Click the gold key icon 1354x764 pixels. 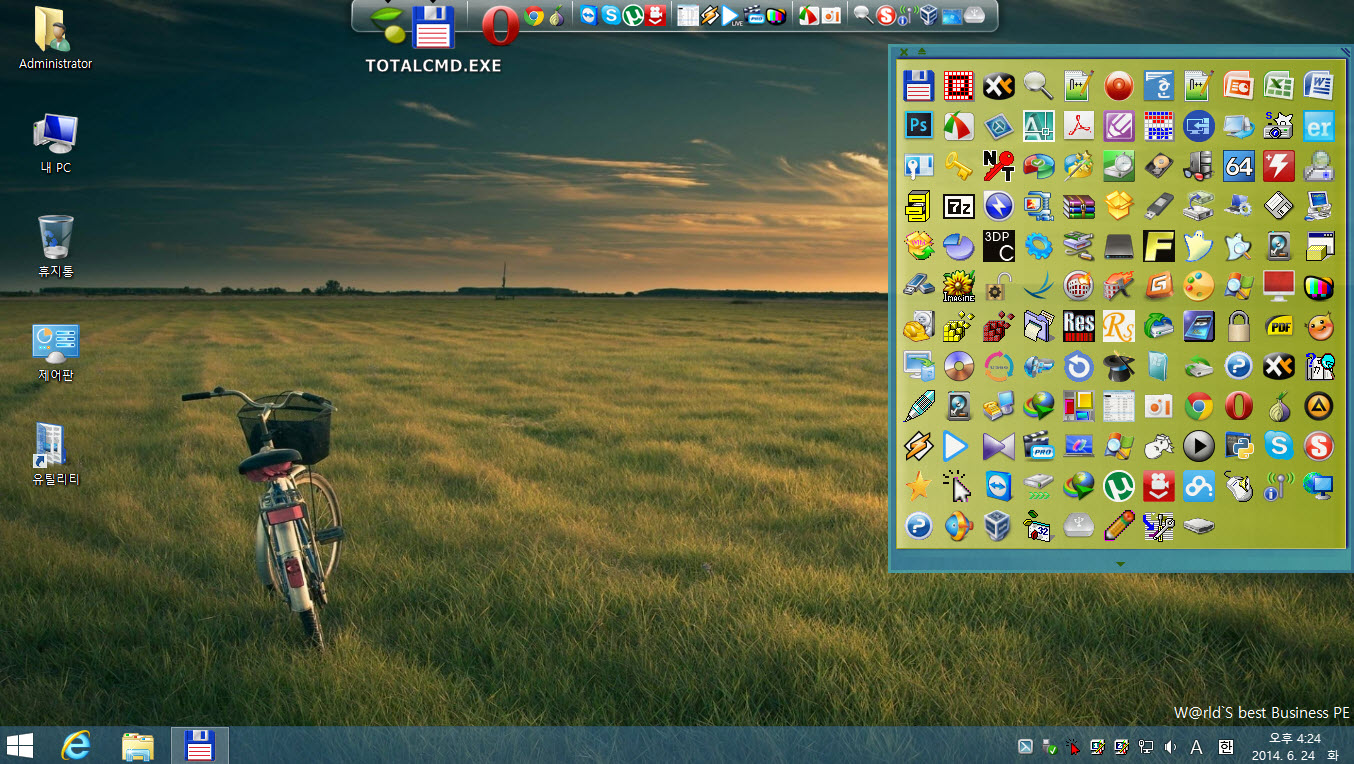(x=958, y=165)
